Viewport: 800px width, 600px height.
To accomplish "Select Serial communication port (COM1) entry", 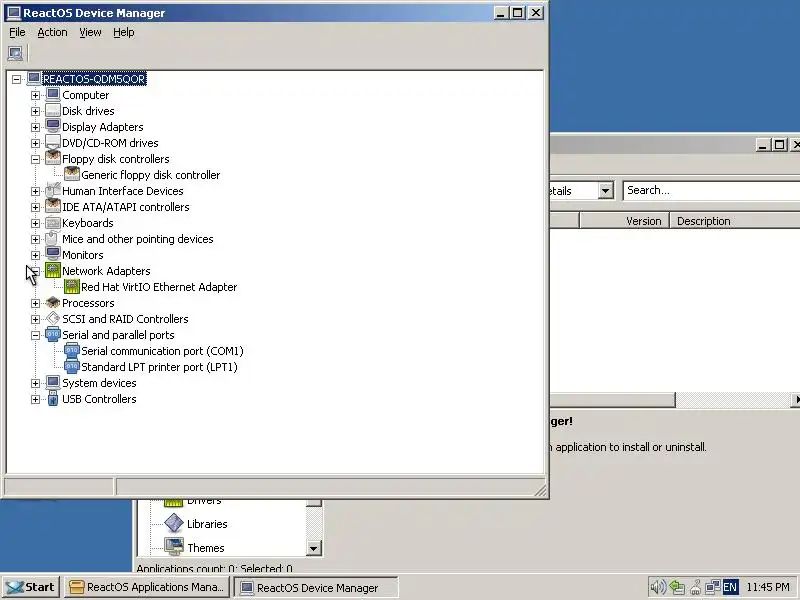I will [x=162, y=351].
